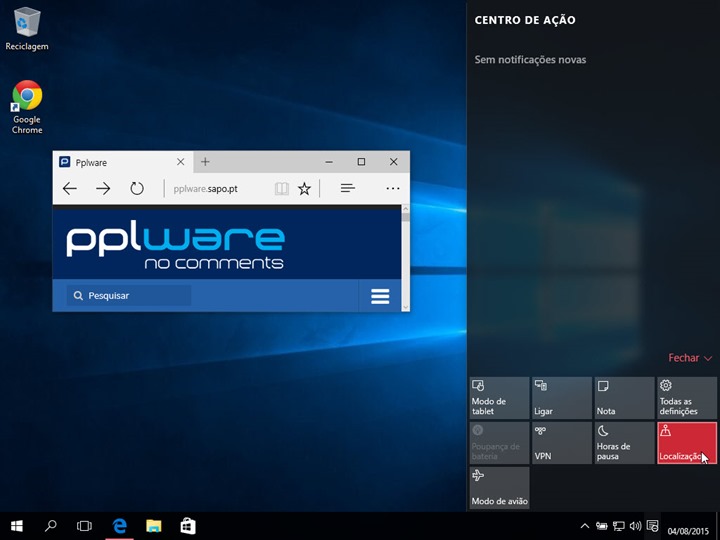Image resolution: width=720 pixels, height=540 pixels.
Task: Close the Edge window
Action: click(394, 162)
